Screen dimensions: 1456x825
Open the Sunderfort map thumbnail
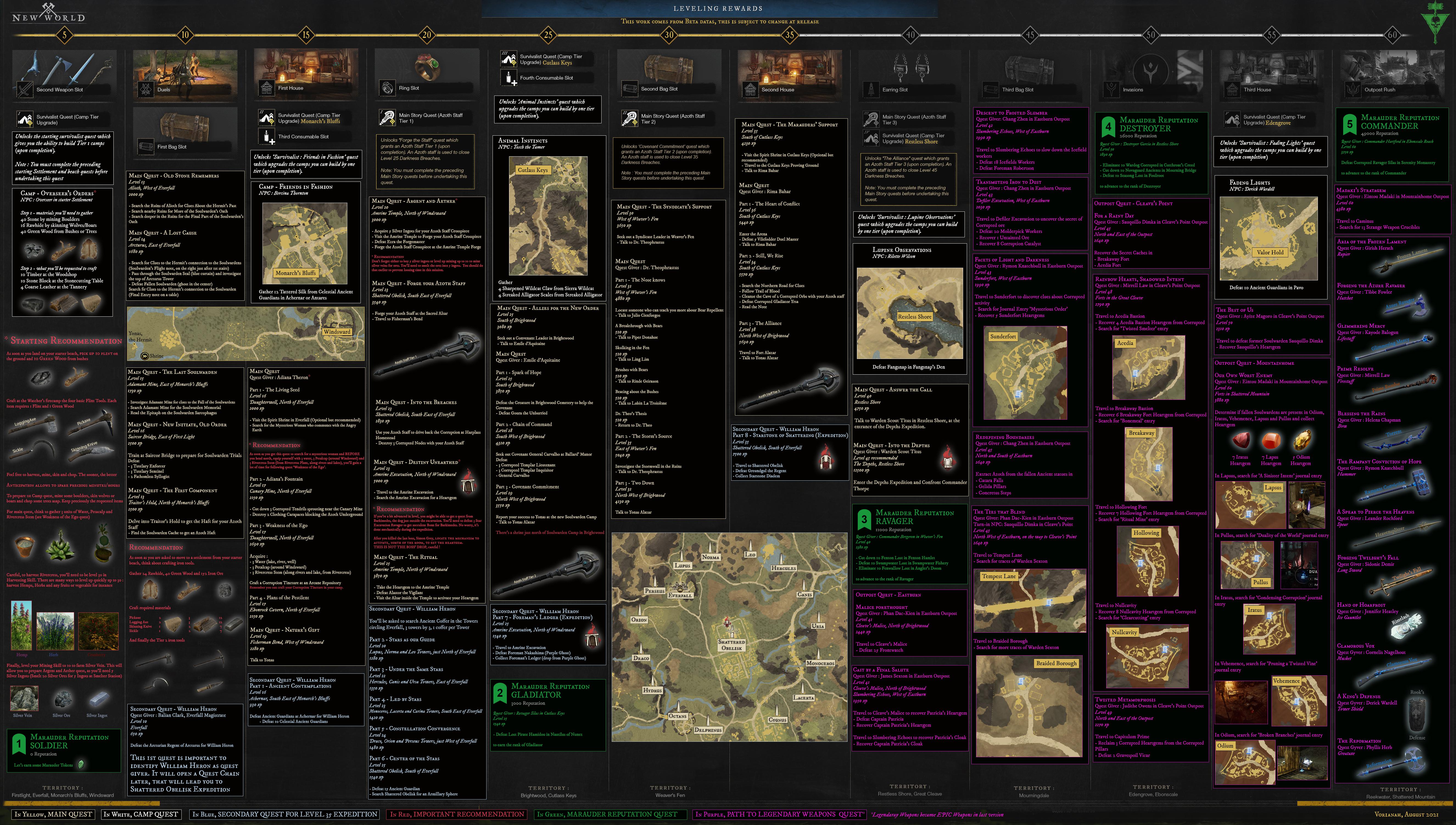tap(1025, 373)
